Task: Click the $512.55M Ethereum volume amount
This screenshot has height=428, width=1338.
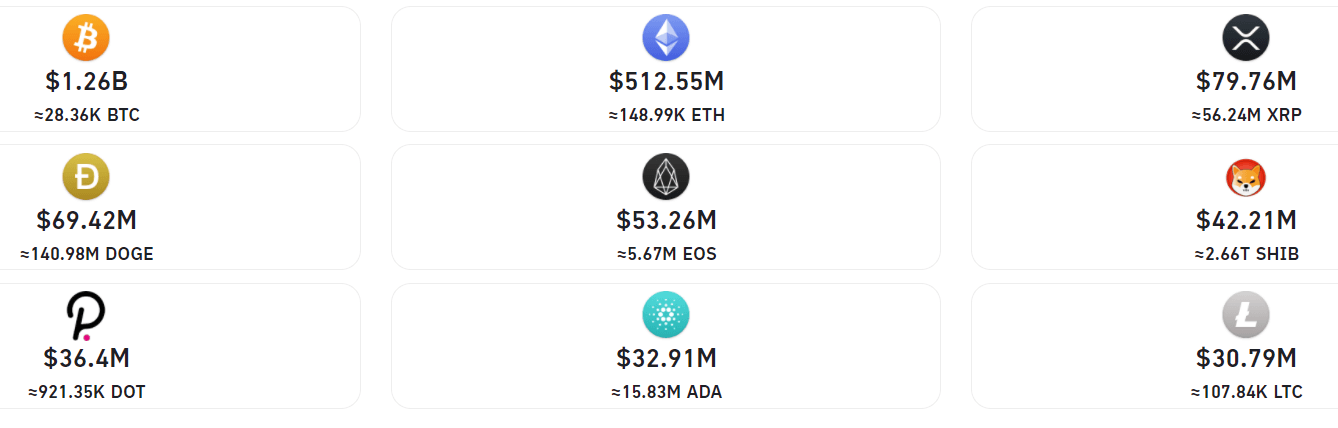Action: point(666,81)
